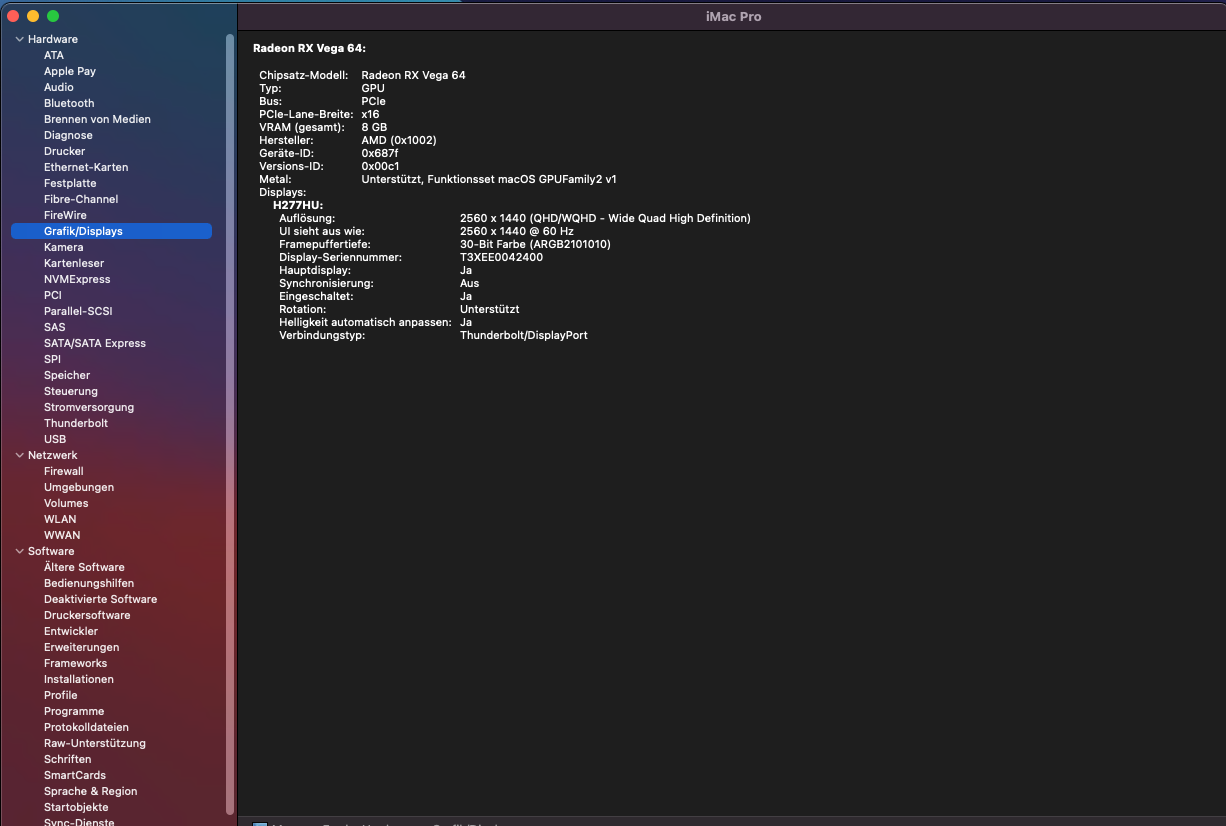Click the Geräte-ID value 0x687f
Viewport: 1226px width, 826px height.
click(379, 153)
